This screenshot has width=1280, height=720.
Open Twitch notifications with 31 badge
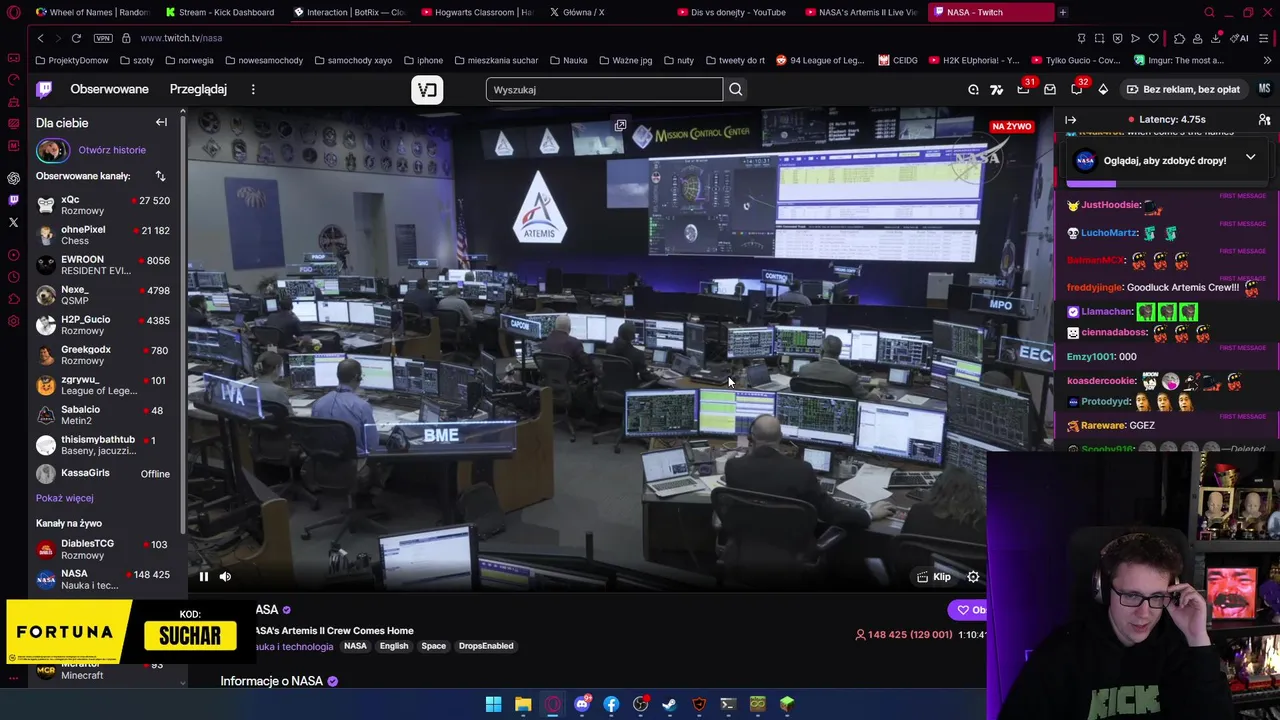click(1023, 89)
